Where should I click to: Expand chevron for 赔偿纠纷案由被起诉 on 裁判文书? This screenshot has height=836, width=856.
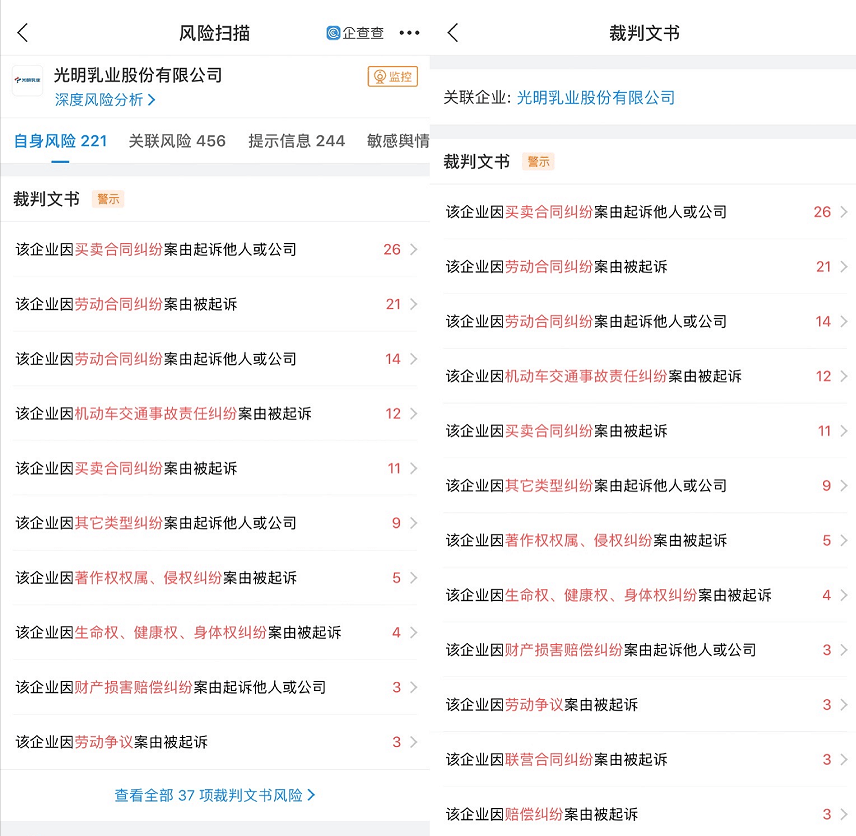point(844,814)
